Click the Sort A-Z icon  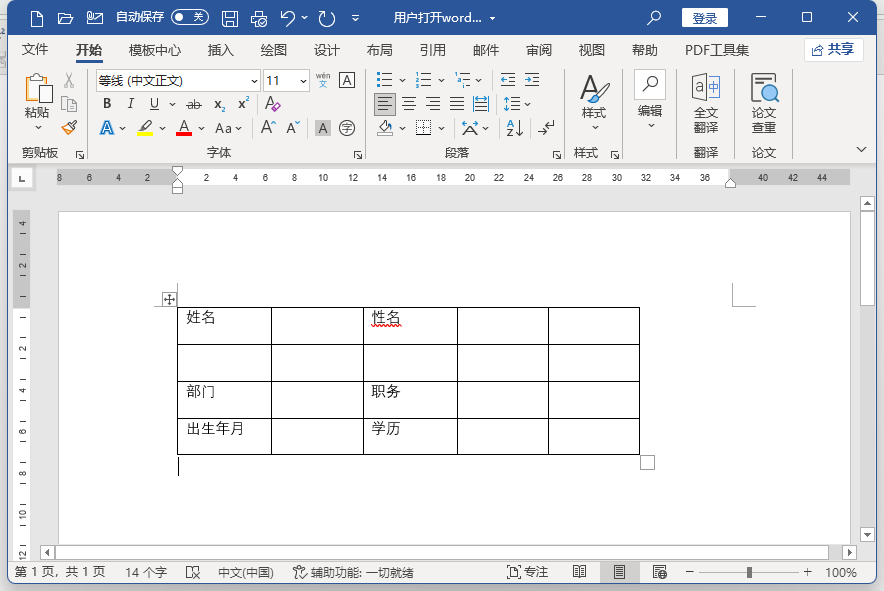tap(515, 128)
